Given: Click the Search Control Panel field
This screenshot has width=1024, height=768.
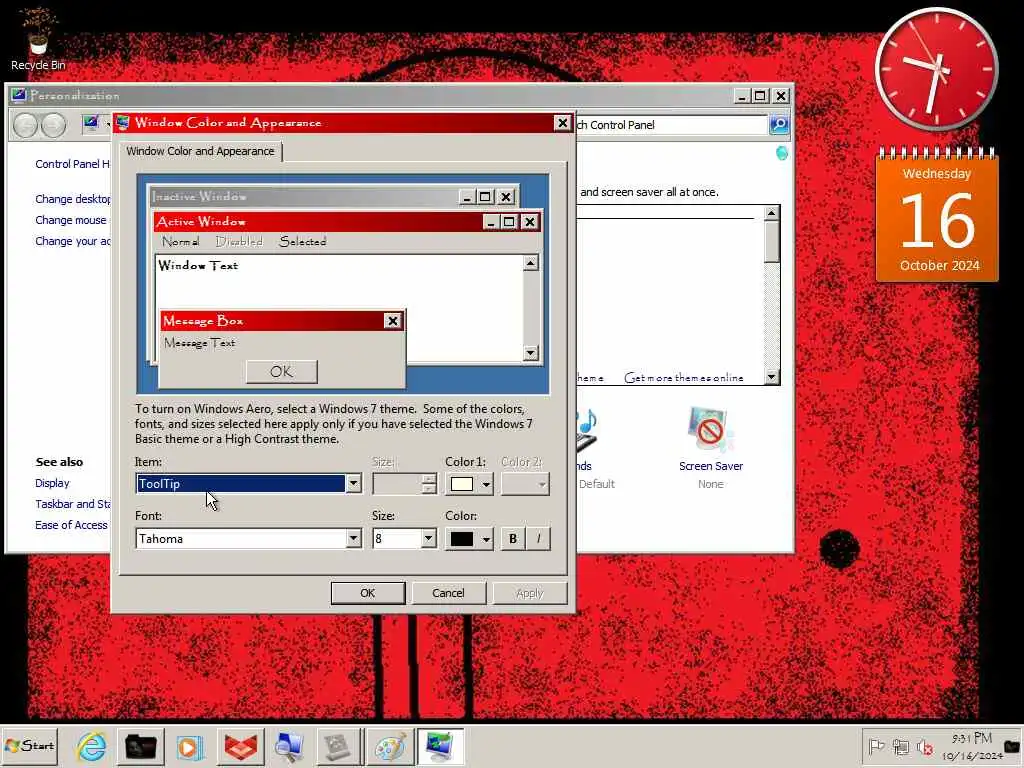Looking at the screenshot, I should 671,125.
